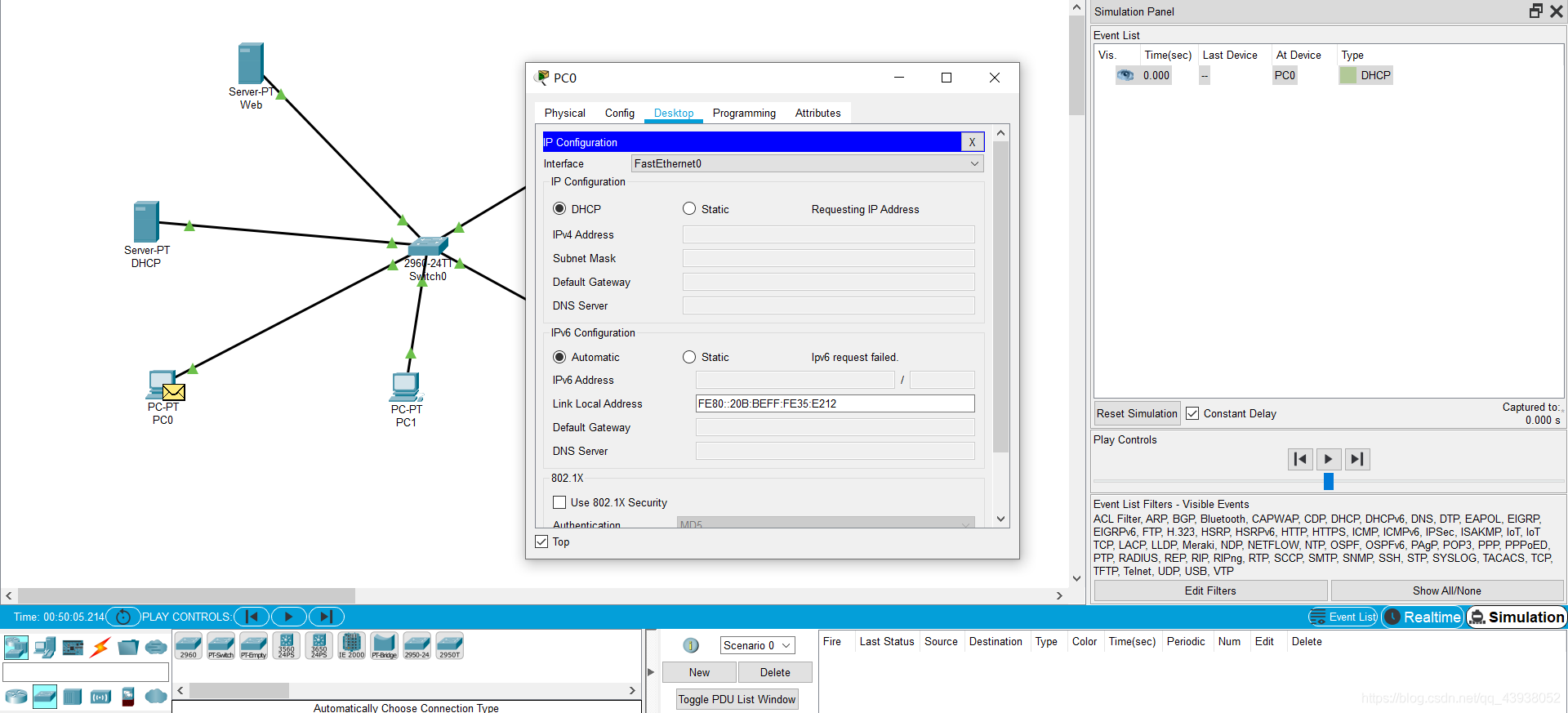Toggle the Constant Delay checkbox
This screenshot has width=1568, height=713.
(1192, 413)
